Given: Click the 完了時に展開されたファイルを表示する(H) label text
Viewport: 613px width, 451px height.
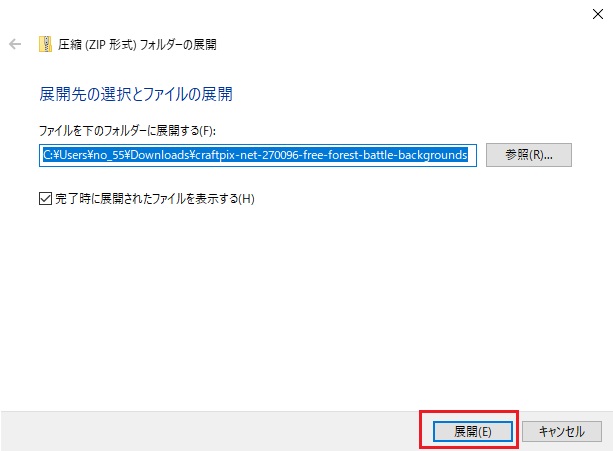Looking at the screenshot, I should [155, 199].
